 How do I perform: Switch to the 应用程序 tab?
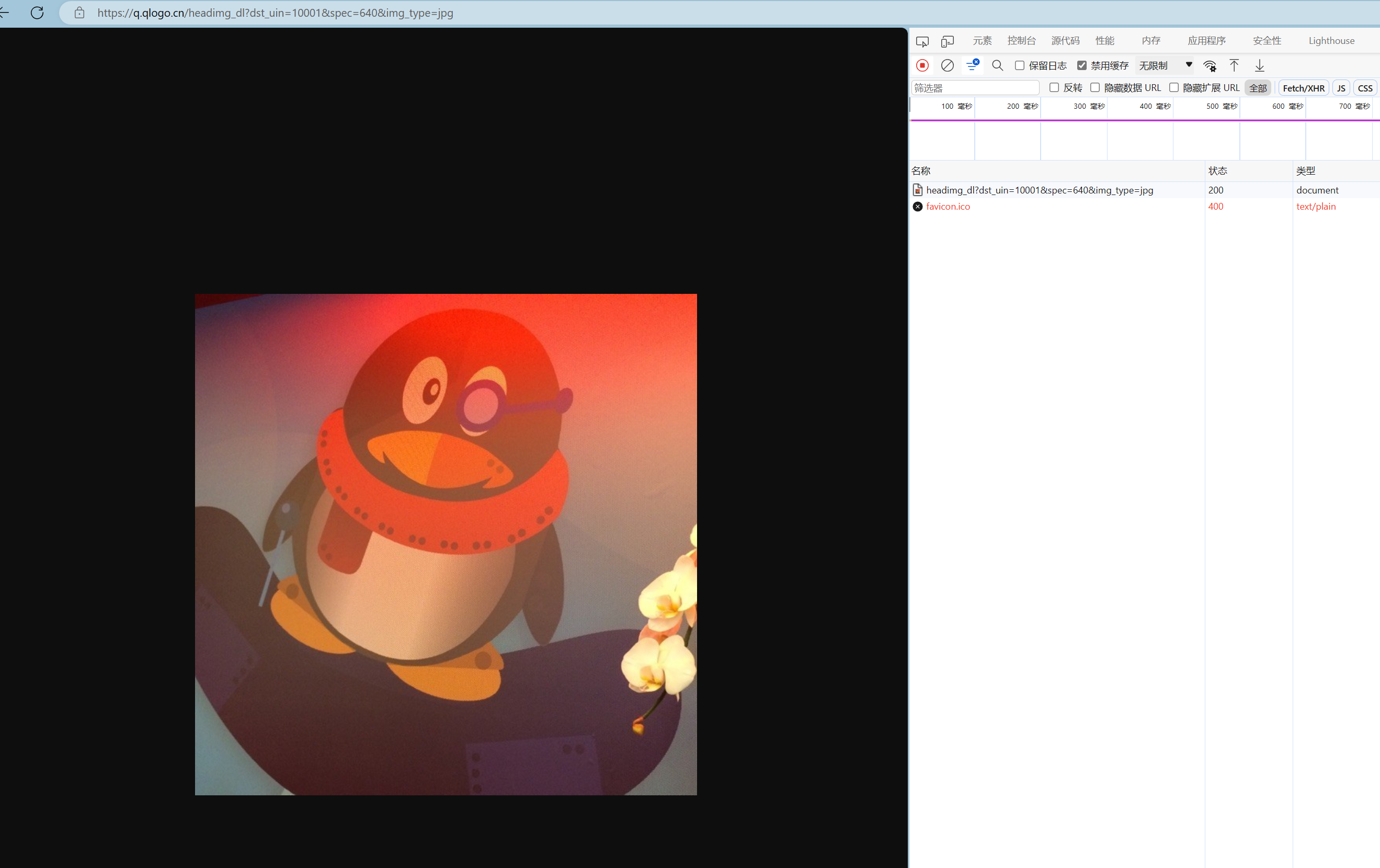(x=1206, y=41)
